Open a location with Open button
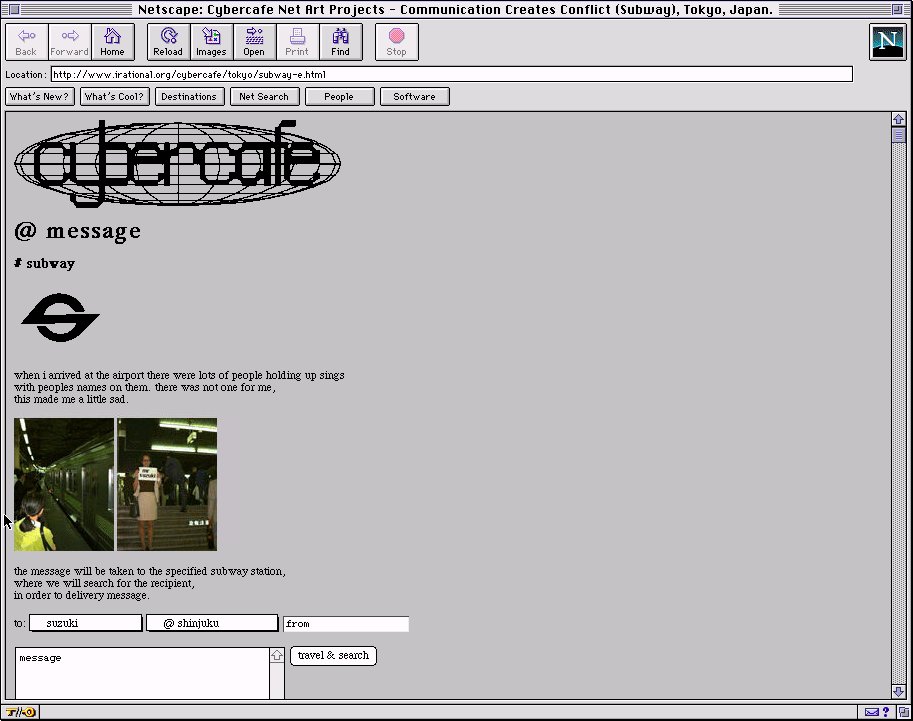The image size is (913, 721). tap(254, 42)
